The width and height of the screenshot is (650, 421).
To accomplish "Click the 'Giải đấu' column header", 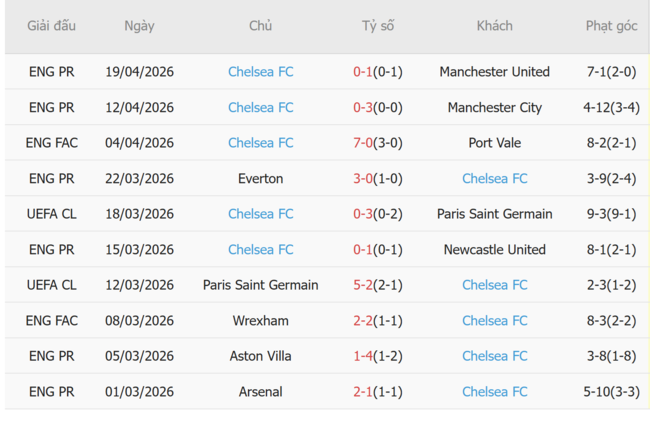I will coord(51,26).
